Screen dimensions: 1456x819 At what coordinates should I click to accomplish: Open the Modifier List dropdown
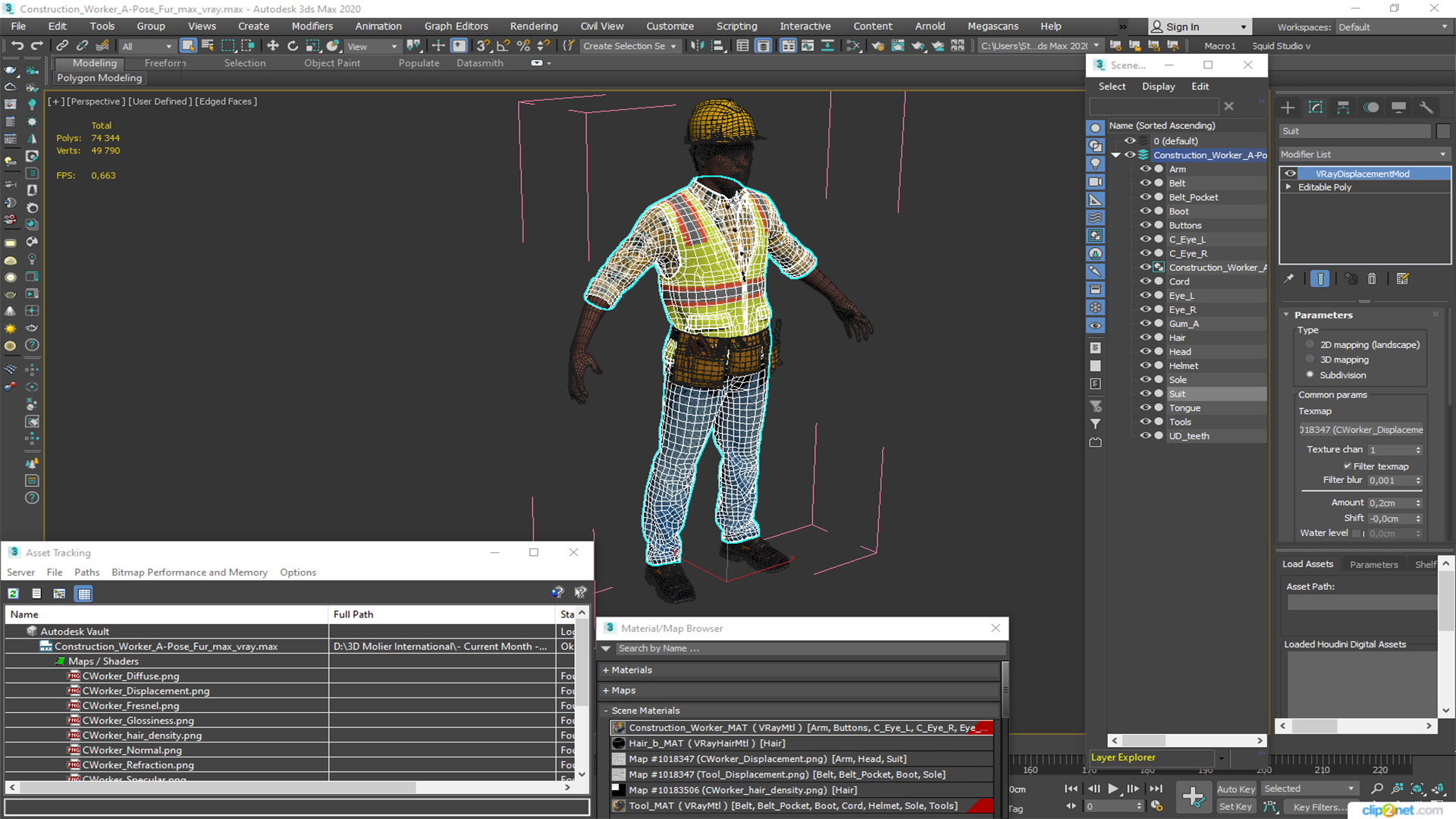[x=1364, y=154]
